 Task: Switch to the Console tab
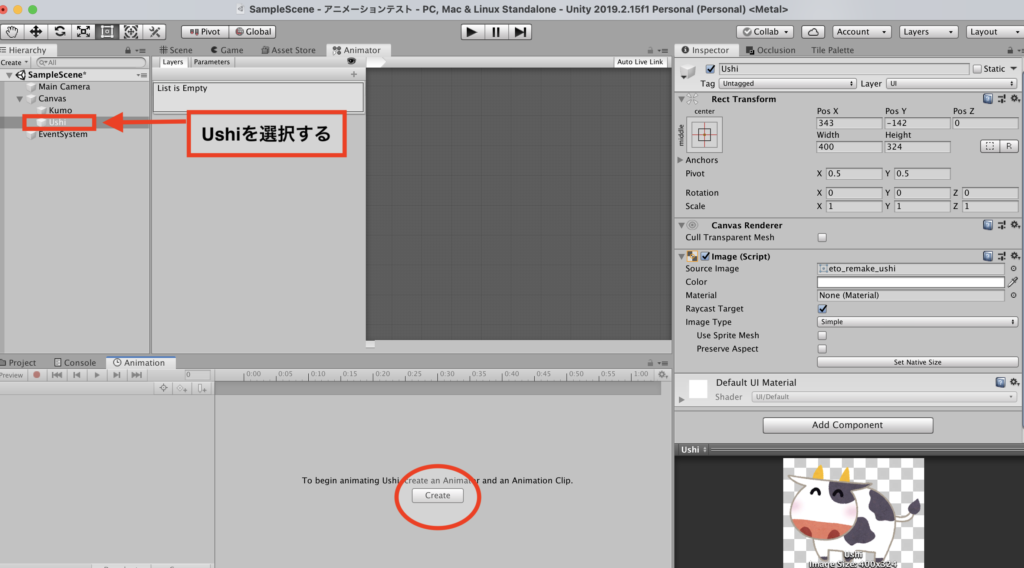(75, 362)
